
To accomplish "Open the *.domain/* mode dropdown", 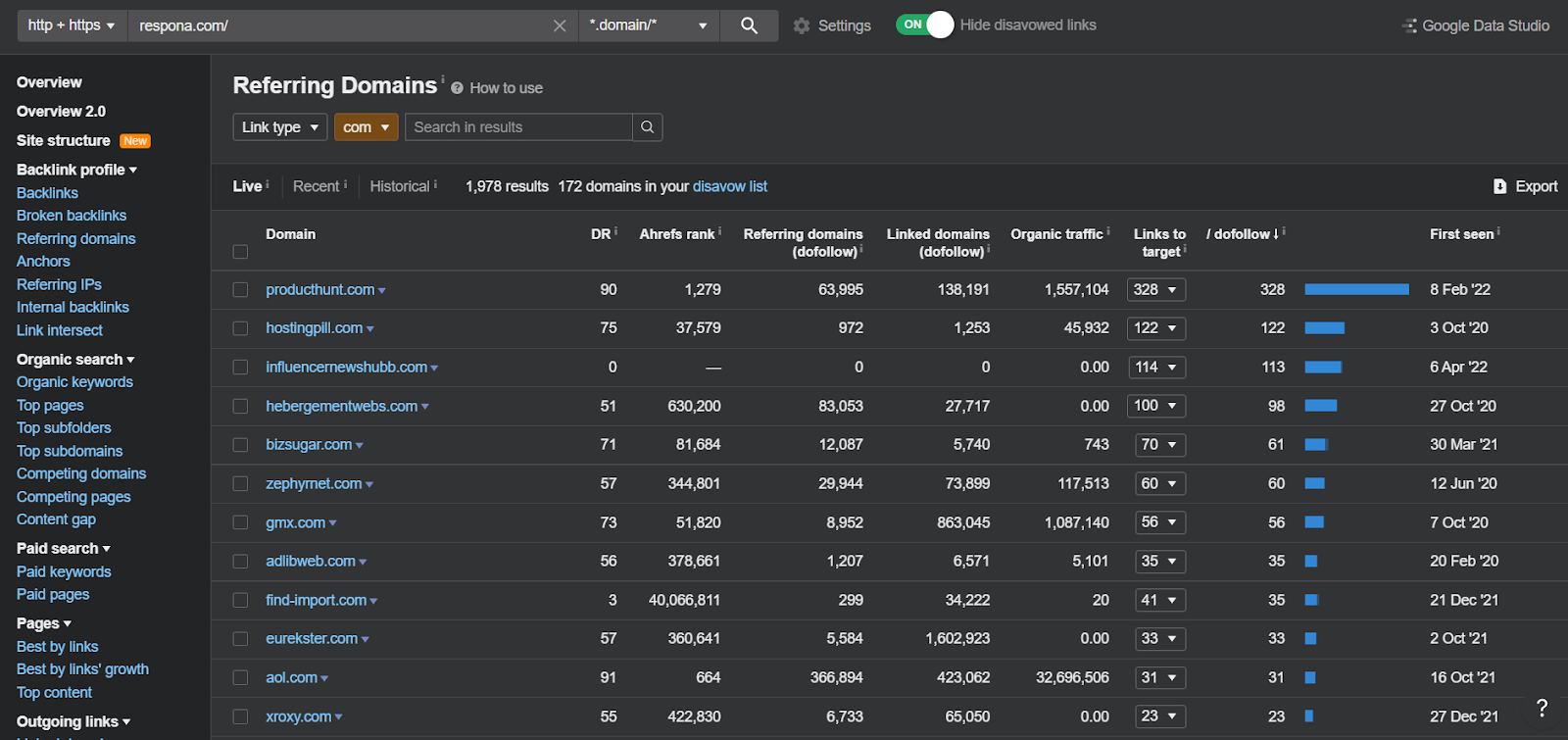I will (649, 25).
